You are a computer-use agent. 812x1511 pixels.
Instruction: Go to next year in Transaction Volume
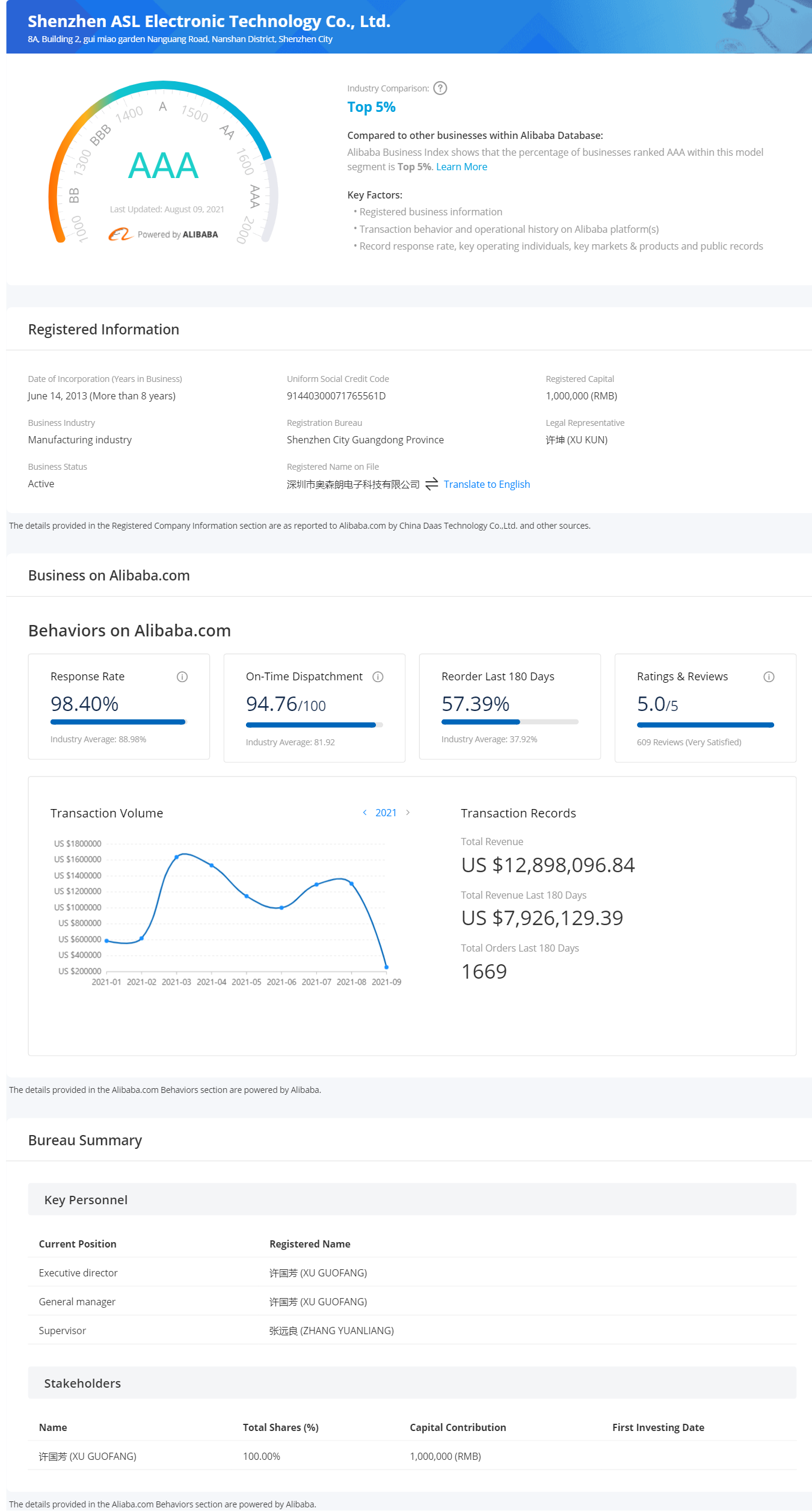click(408, 813)
